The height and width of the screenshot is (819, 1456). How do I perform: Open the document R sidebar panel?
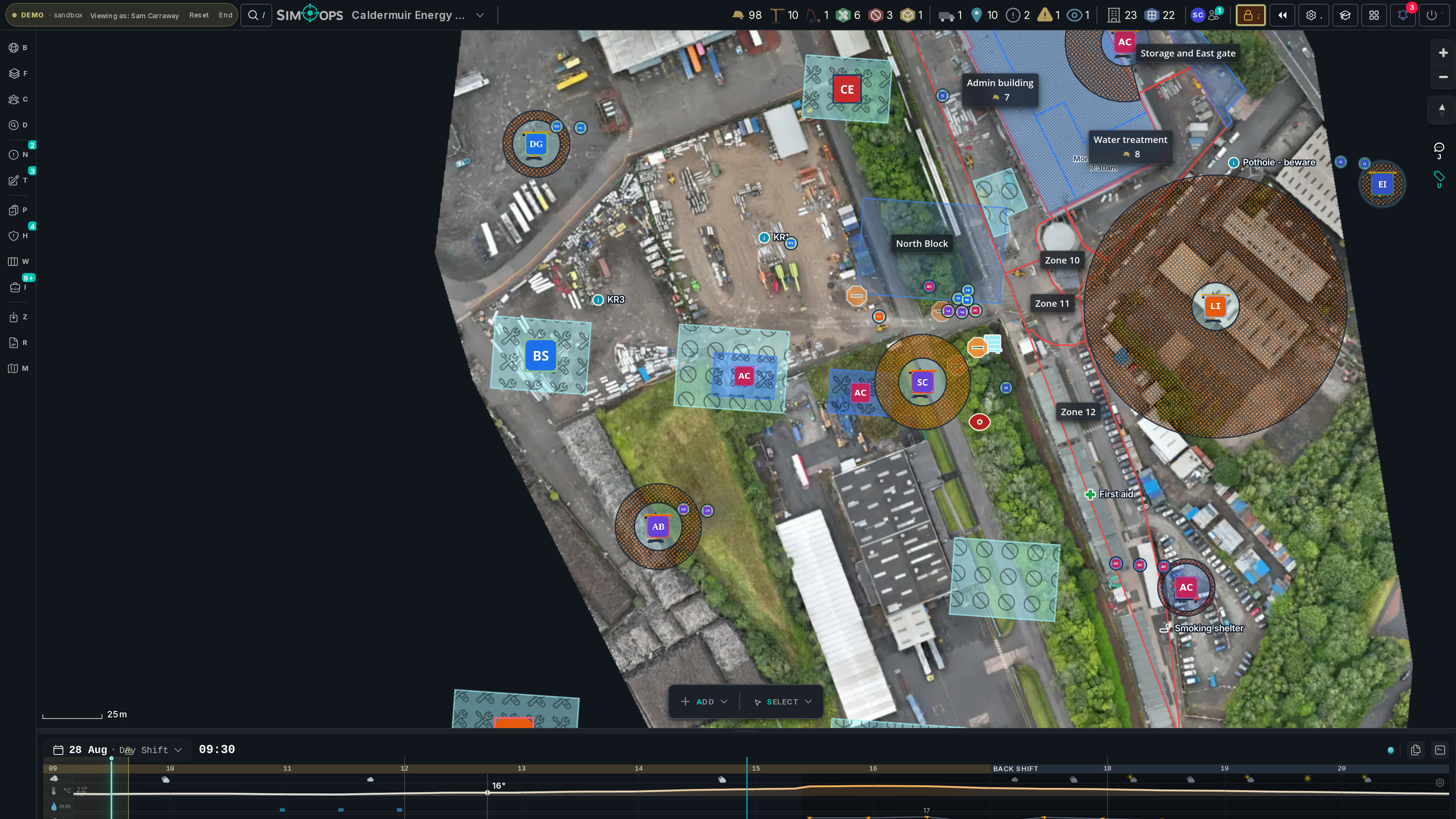tap(18, 342)
